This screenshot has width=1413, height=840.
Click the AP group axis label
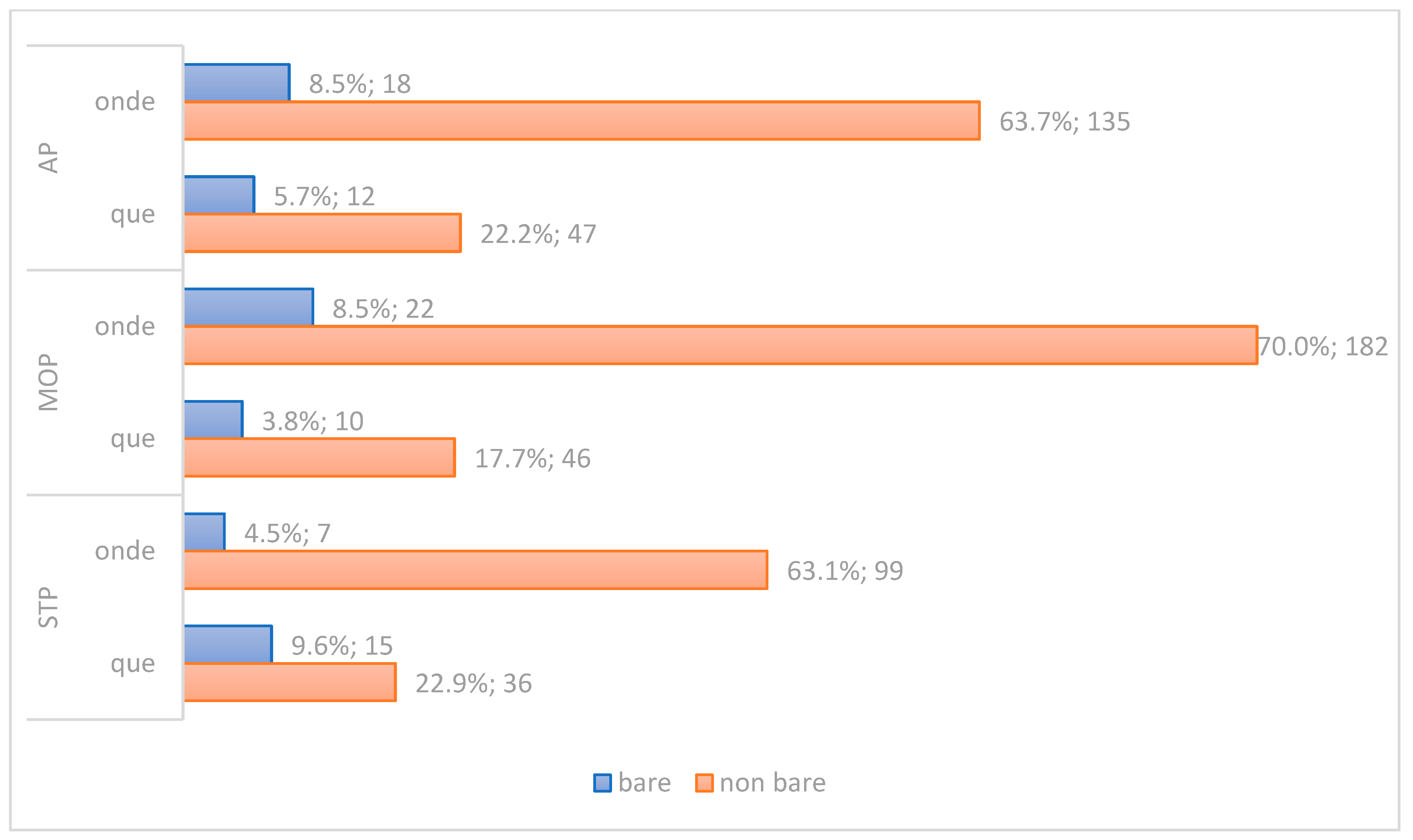tap(49, 157)
